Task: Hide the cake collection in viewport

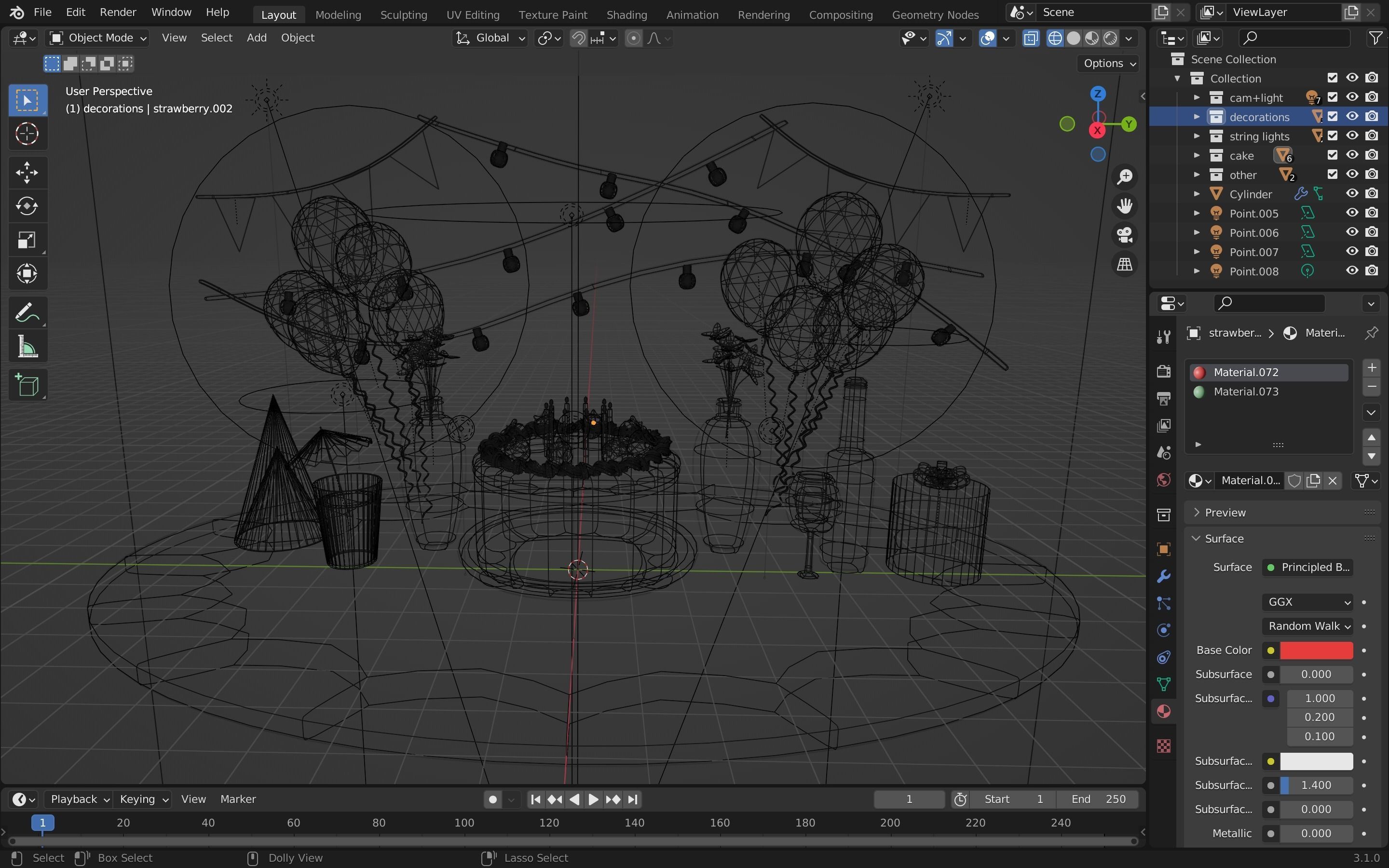Action: (1352, 155)
